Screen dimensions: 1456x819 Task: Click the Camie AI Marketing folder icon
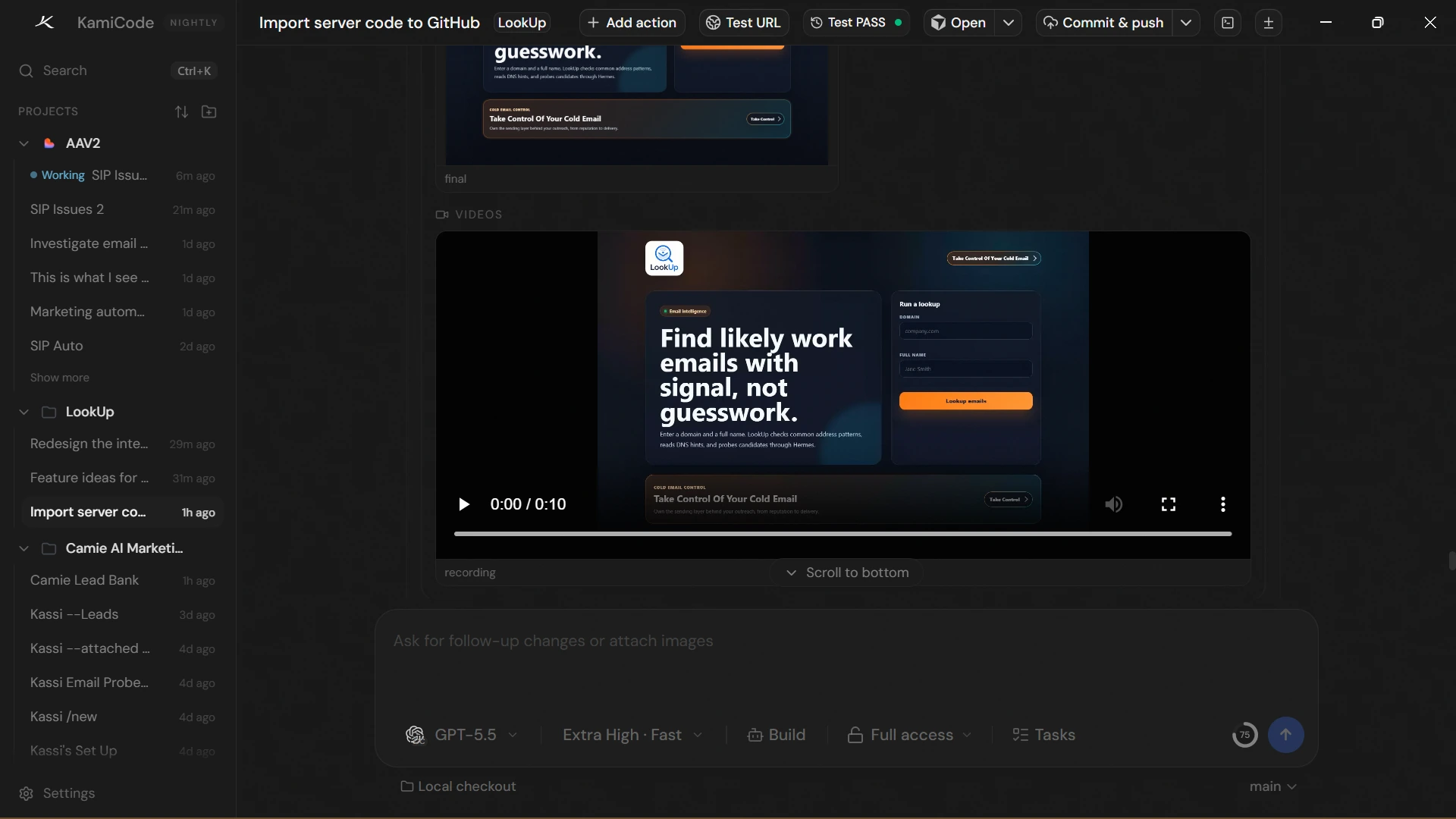49,548
